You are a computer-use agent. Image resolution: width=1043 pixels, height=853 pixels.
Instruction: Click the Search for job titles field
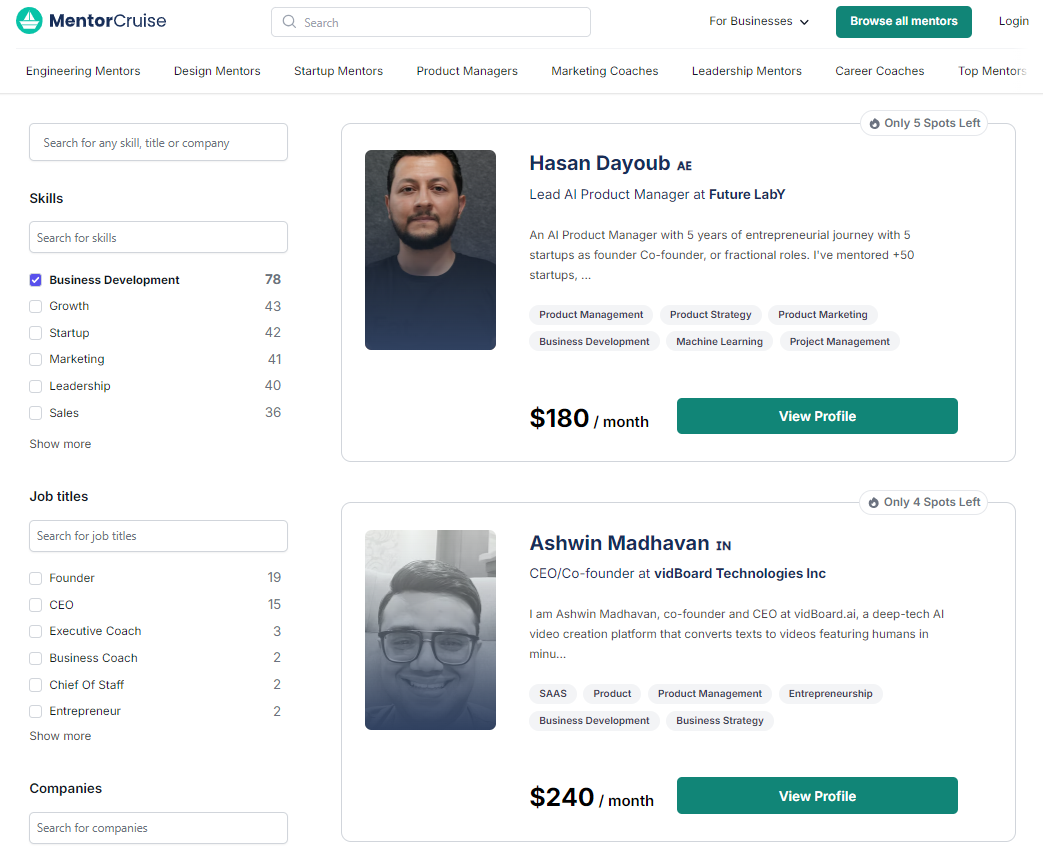(158, 536)
